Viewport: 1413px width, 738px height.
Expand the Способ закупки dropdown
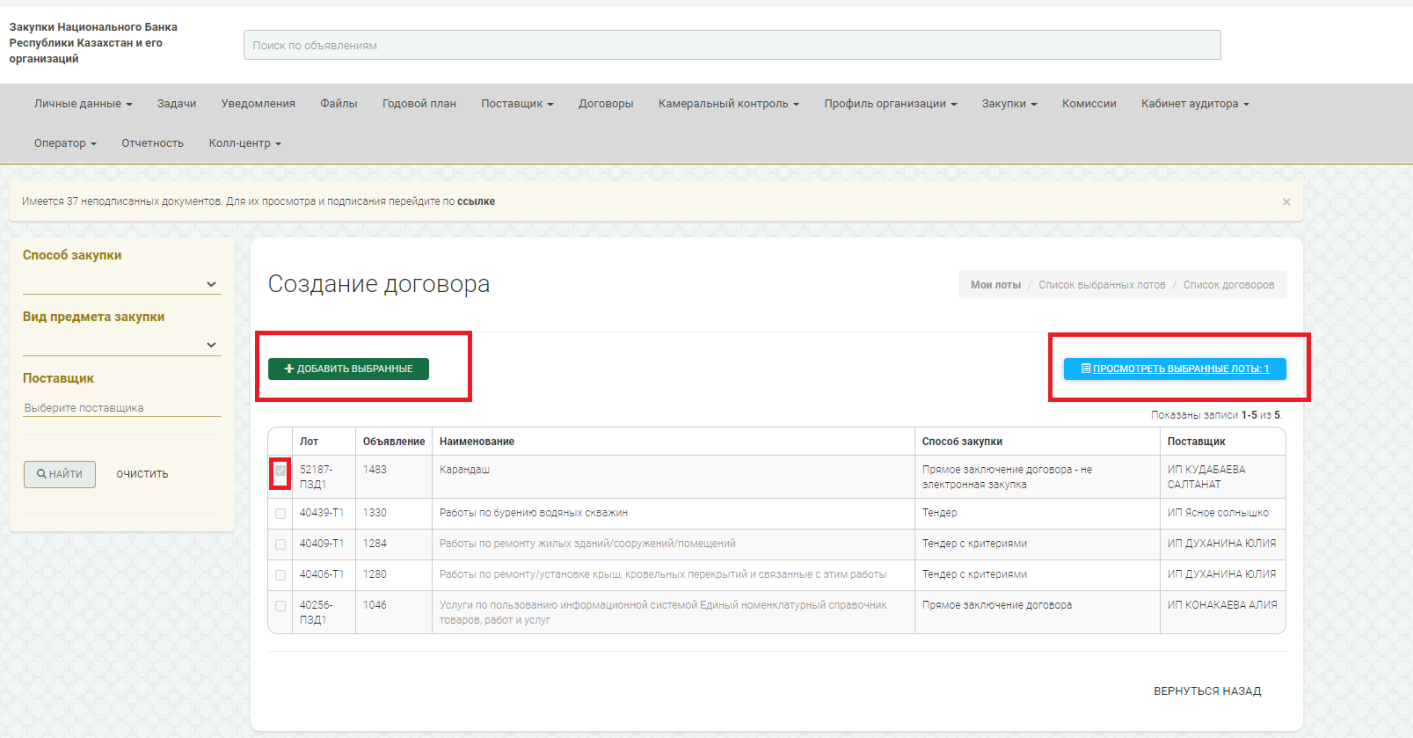121,284
